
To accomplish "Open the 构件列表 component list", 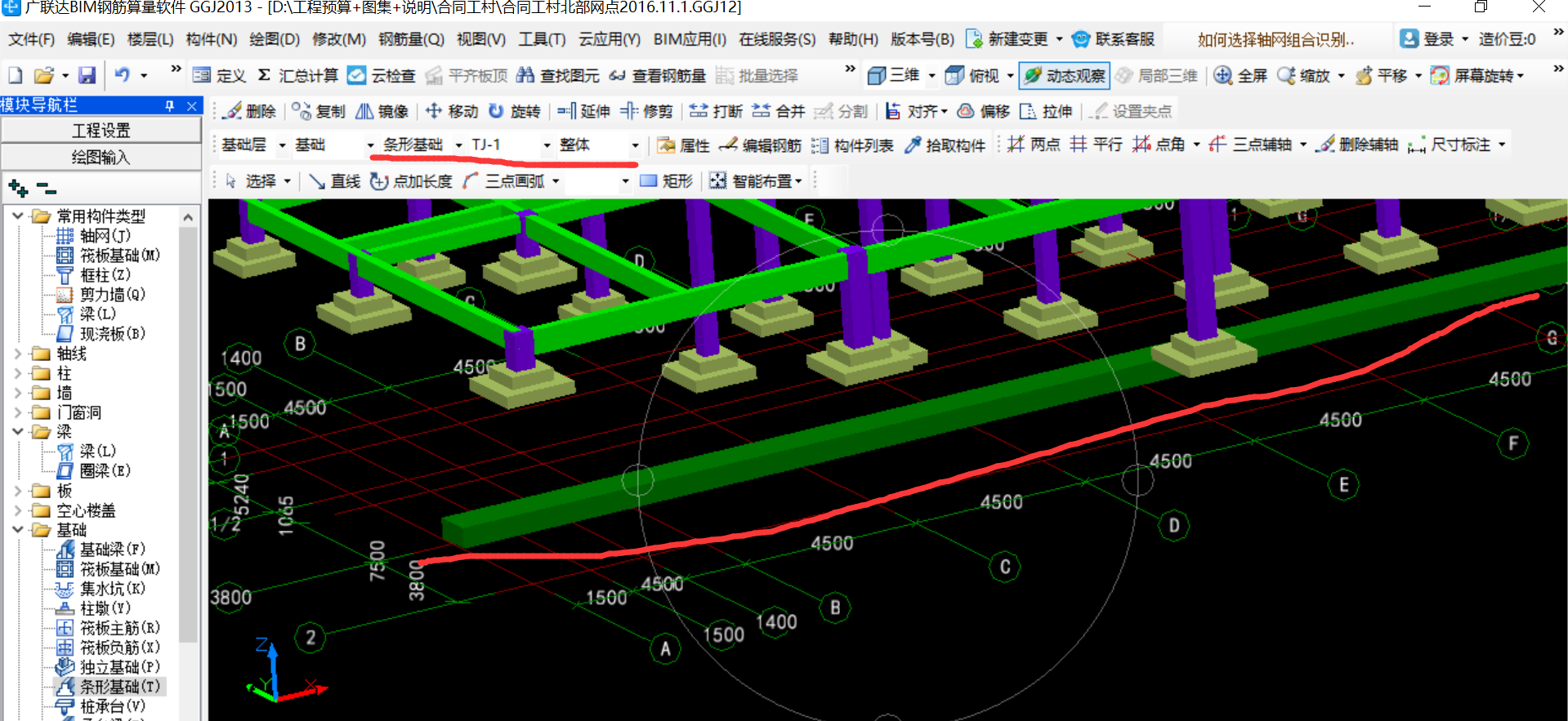I will 851,145.
